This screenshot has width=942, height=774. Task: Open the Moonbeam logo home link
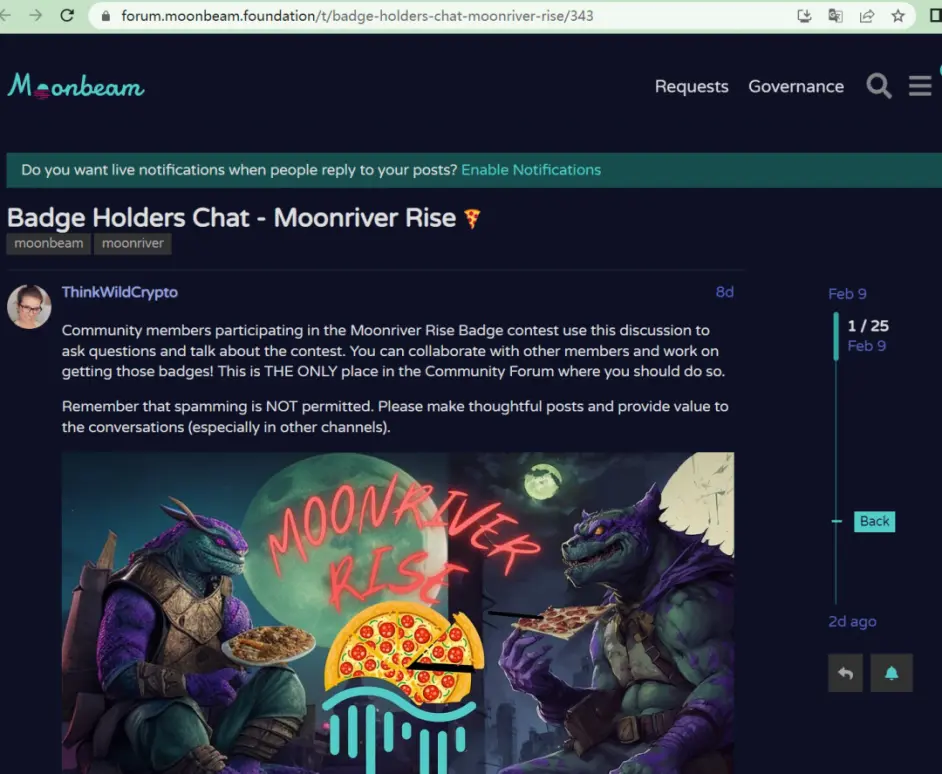(76, 86)
